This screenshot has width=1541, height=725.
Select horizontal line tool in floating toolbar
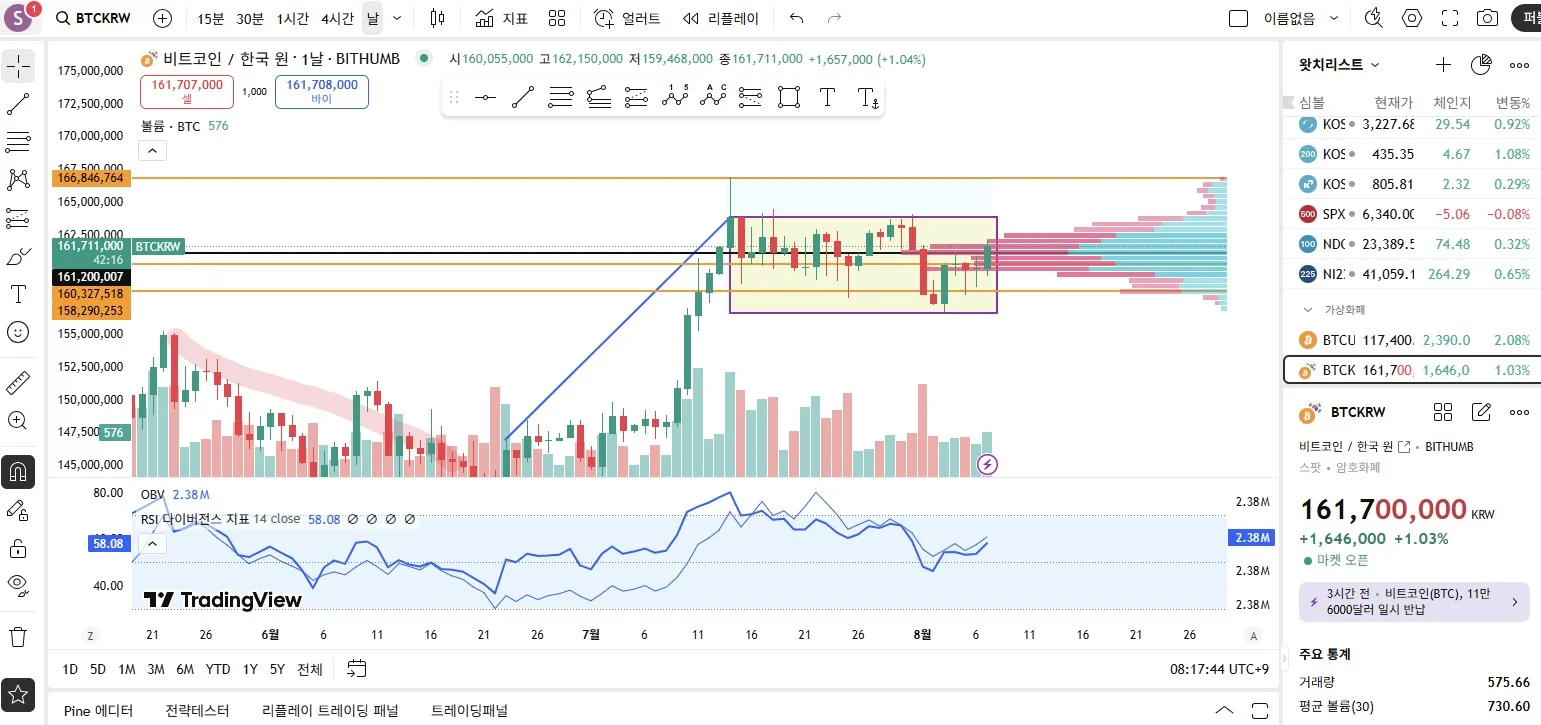(x=485, y=97)
